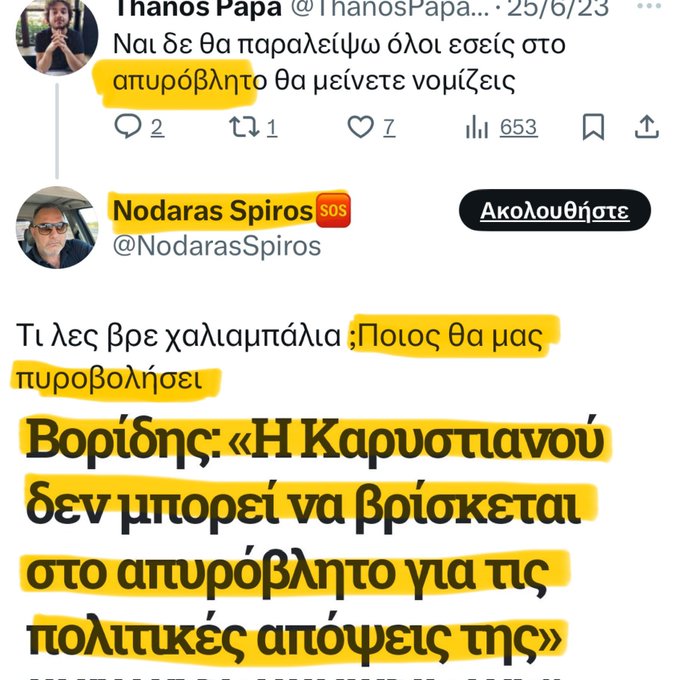Like the Thanos Papa tweet
The width and height of the screenshot is (680, 680).
pyautogui.click(x=359, y=127)
